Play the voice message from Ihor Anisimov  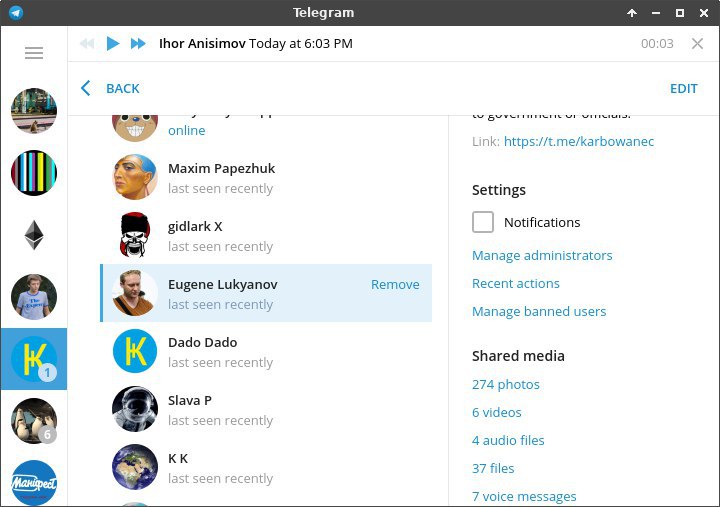tap(113, 44)
